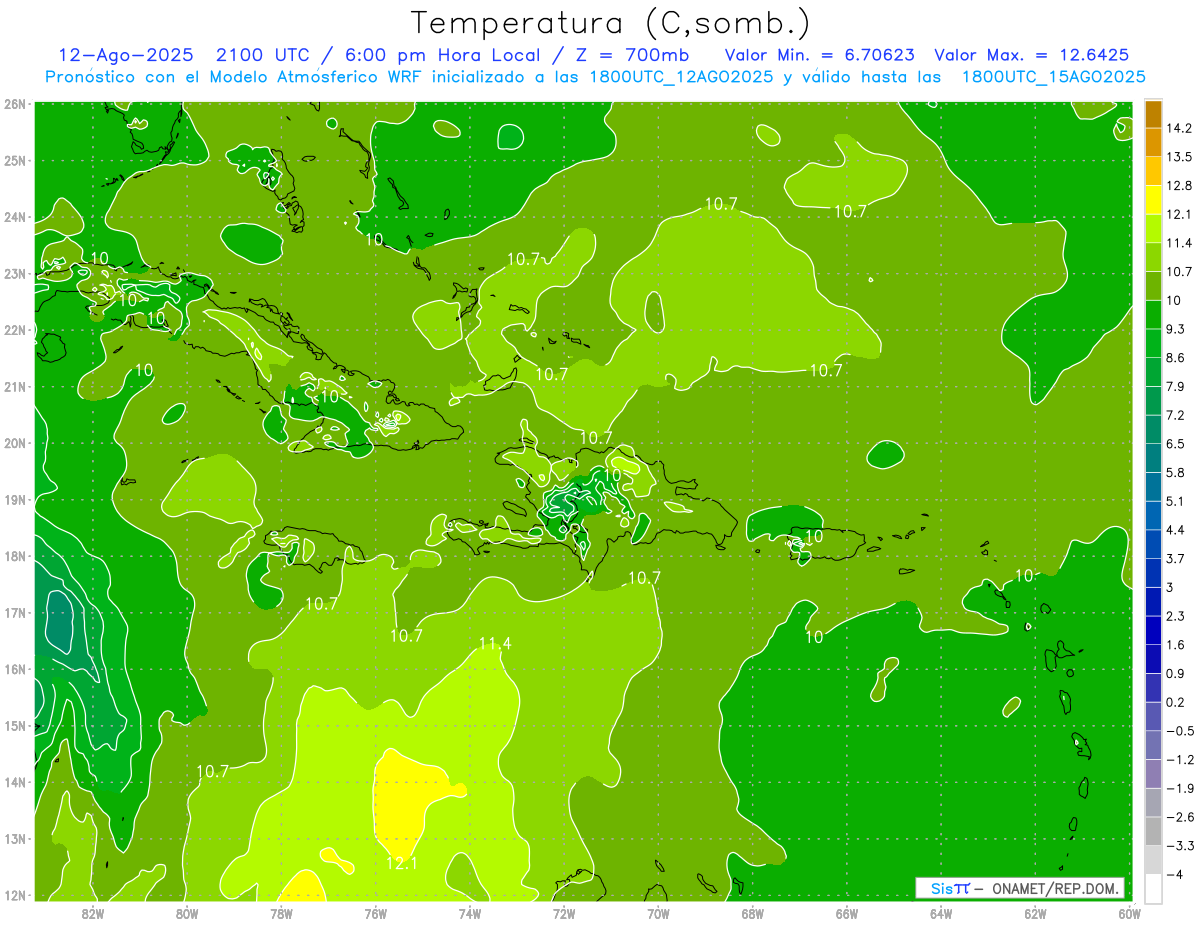
Task: Click the 9.3 value on the color scale
Action: [1176, 329]
